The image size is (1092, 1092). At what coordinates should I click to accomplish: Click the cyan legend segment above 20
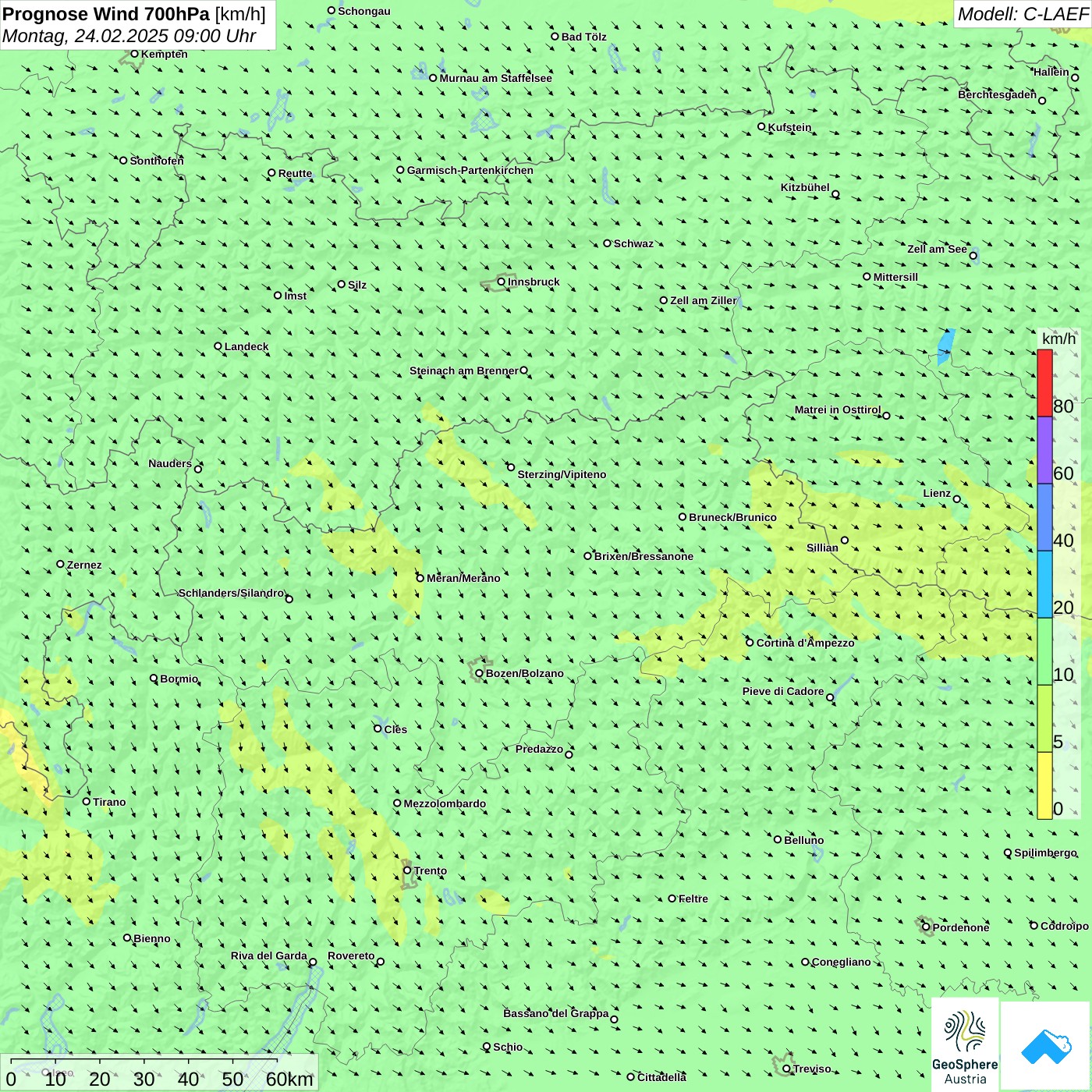tap(1044, 584)
